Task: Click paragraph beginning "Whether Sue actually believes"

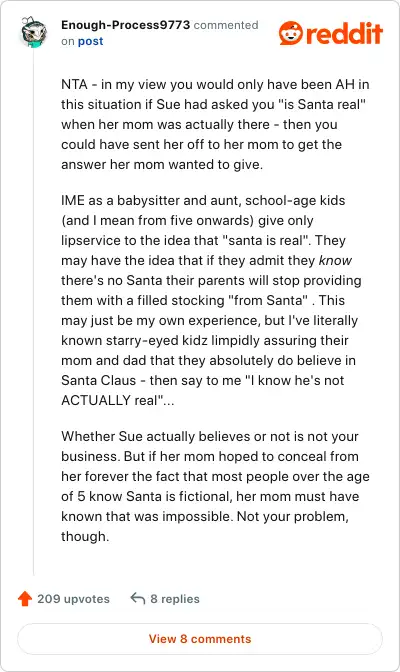Action: coord(215,486)
